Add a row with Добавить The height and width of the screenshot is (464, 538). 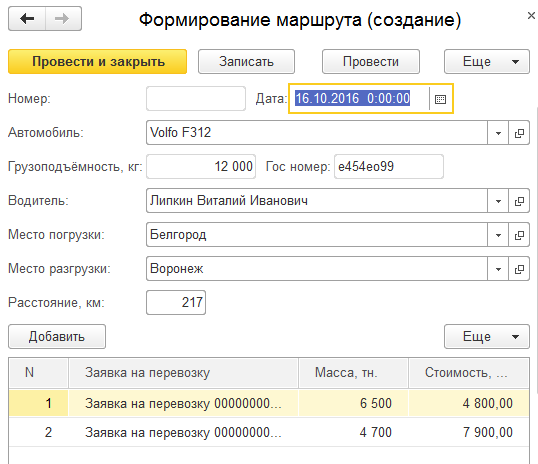(57, 336)
